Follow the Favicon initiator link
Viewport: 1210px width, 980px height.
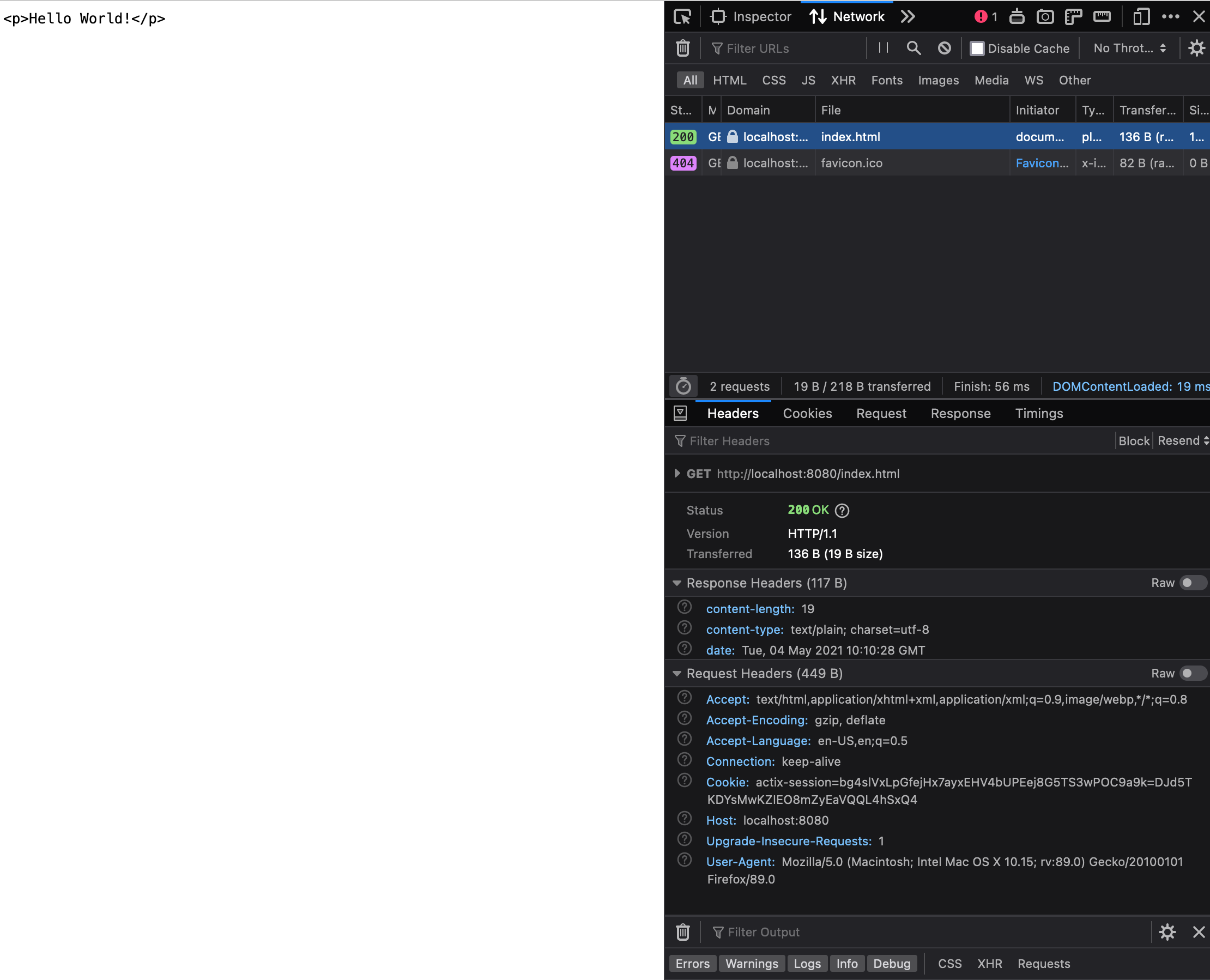(x=1042, y=163)
